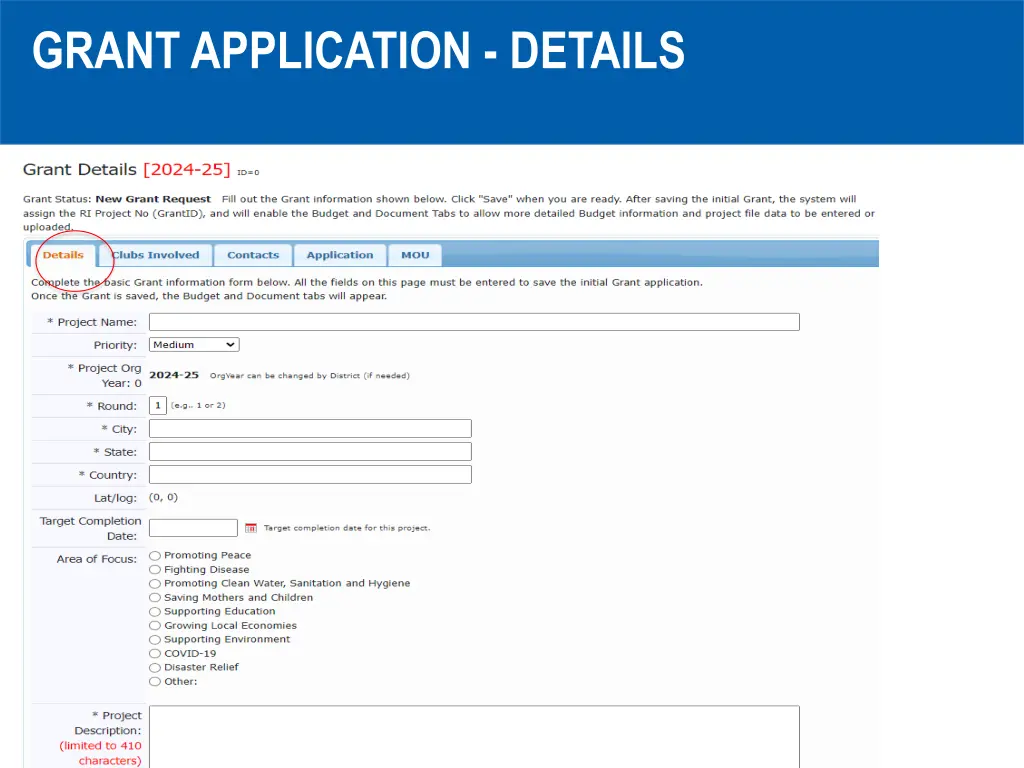Select the Other area of focus

155,682
